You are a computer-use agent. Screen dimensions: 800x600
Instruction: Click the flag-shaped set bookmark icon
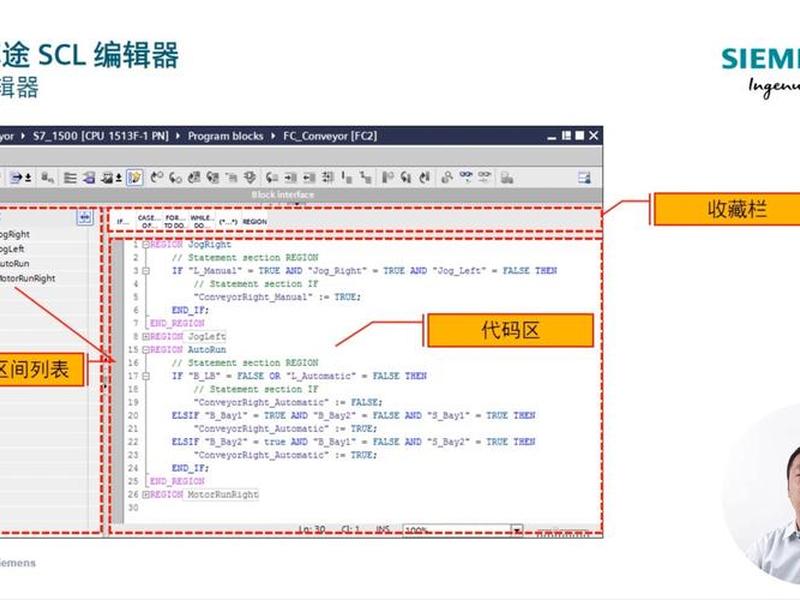click(387, 178)
